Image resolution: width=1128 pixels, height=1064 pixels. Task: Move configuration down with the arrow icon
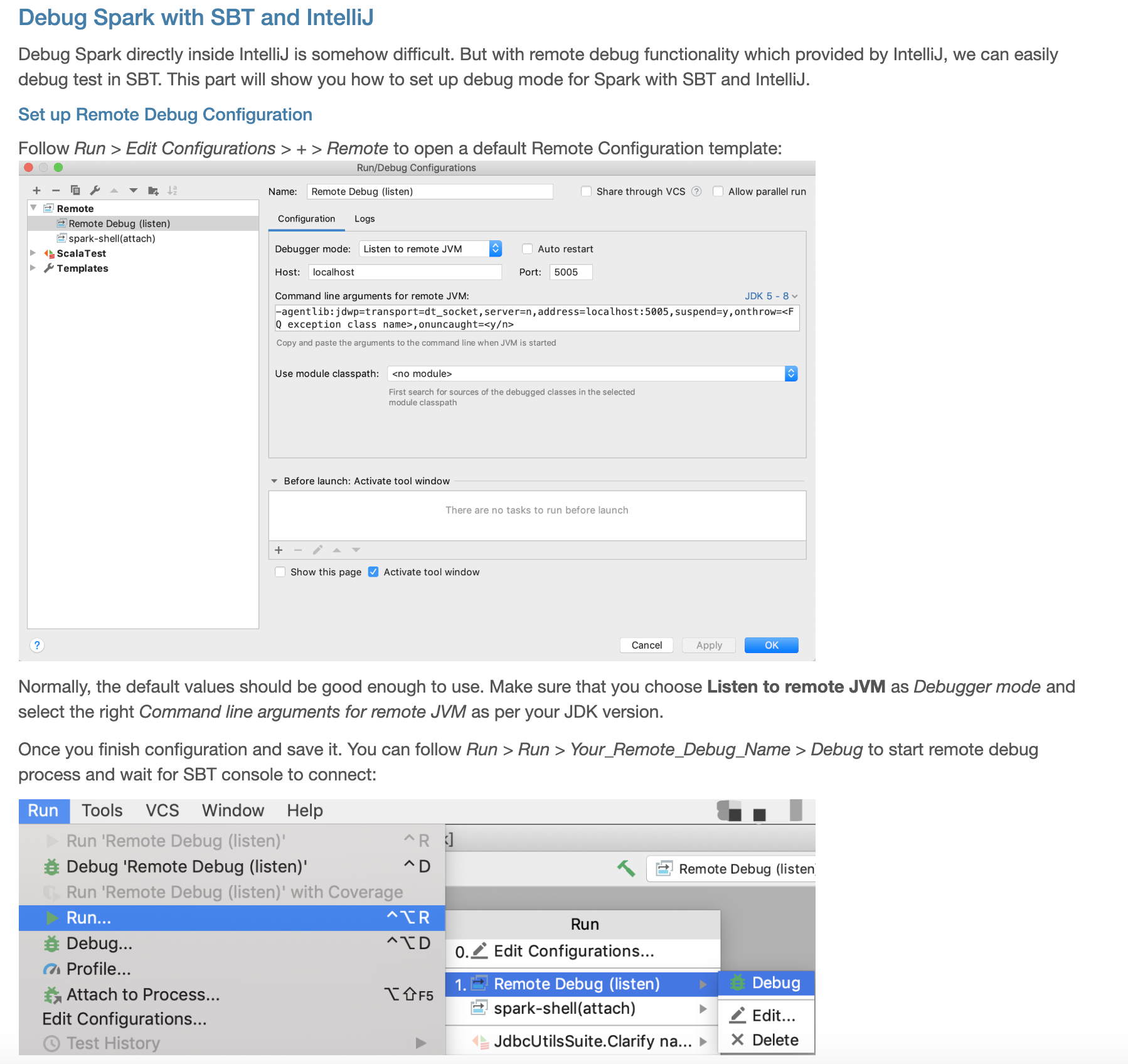coord(134,190)
